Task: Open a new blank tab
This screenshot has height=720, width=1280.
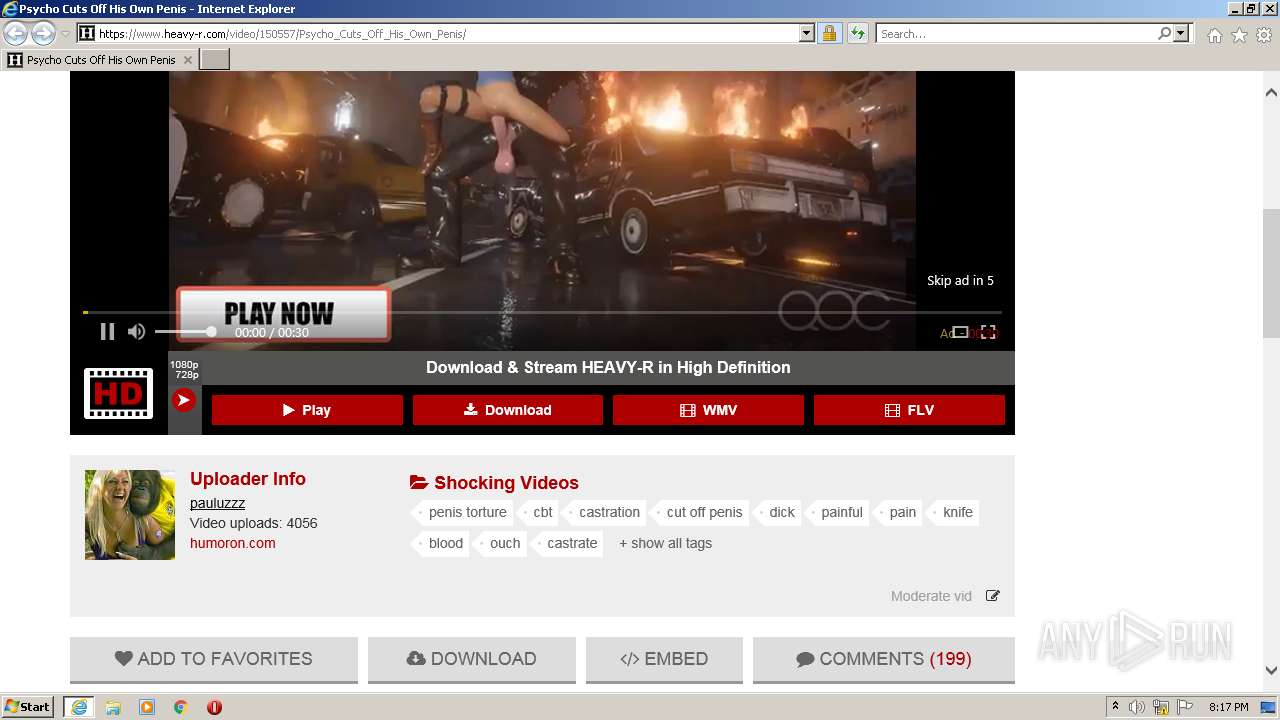Action: (215, 60)
